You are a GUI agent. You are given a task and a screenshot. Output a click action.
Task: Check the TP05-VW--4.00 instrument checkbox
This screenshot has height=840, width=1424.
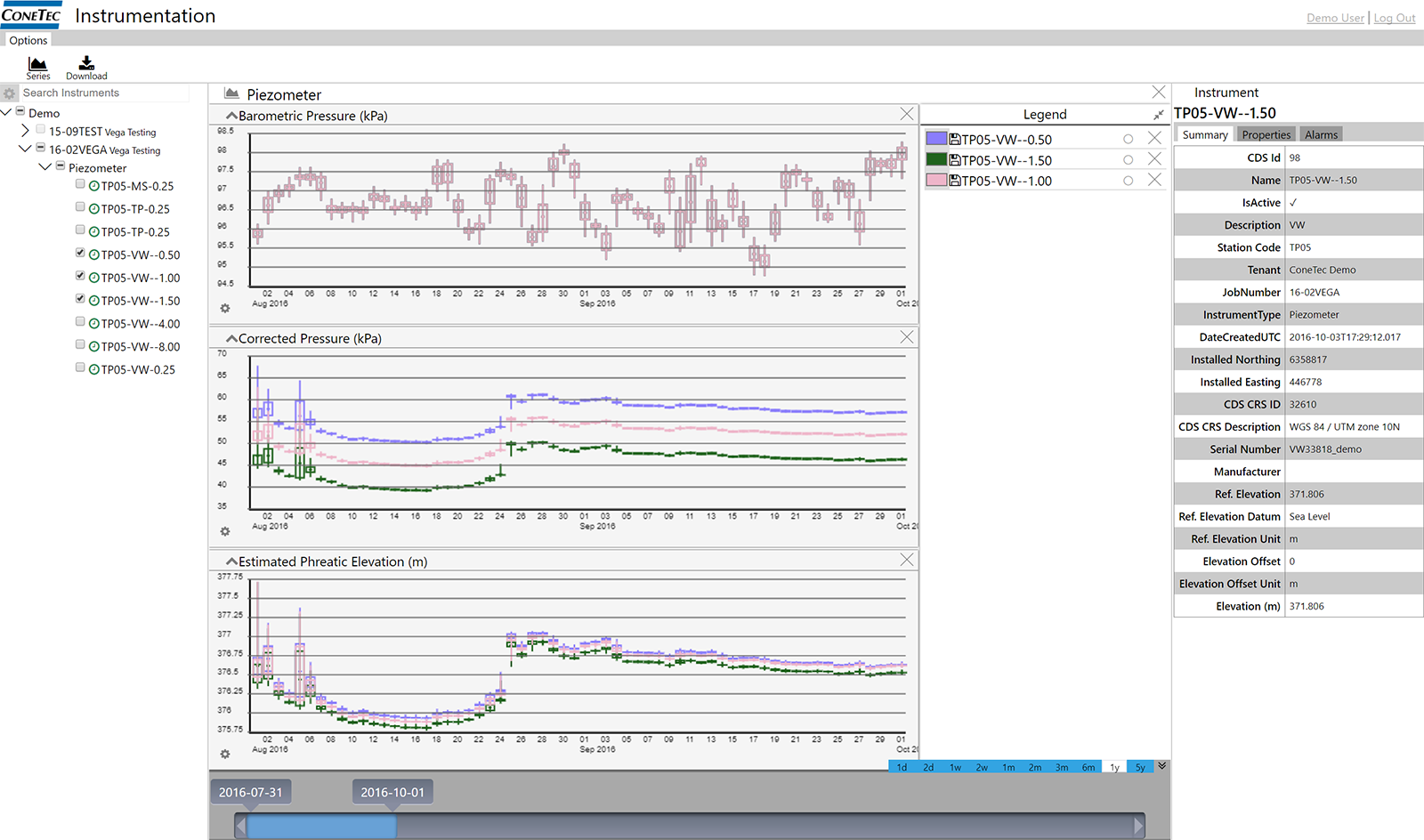point(80,322)
